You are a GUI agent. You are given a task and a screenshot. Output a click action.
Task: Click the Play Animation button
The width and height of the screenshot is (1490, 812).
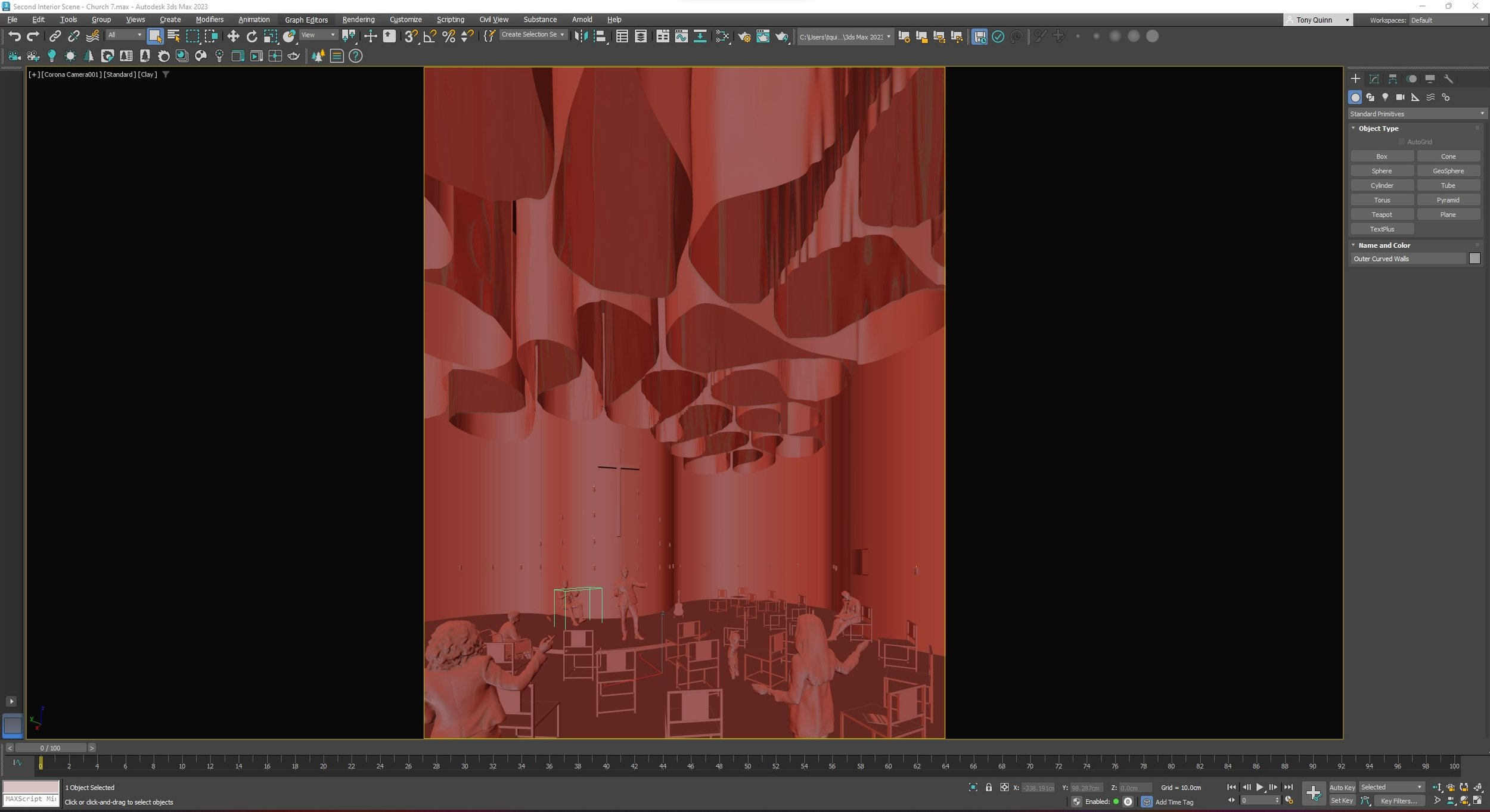[x=1259, y=787]
